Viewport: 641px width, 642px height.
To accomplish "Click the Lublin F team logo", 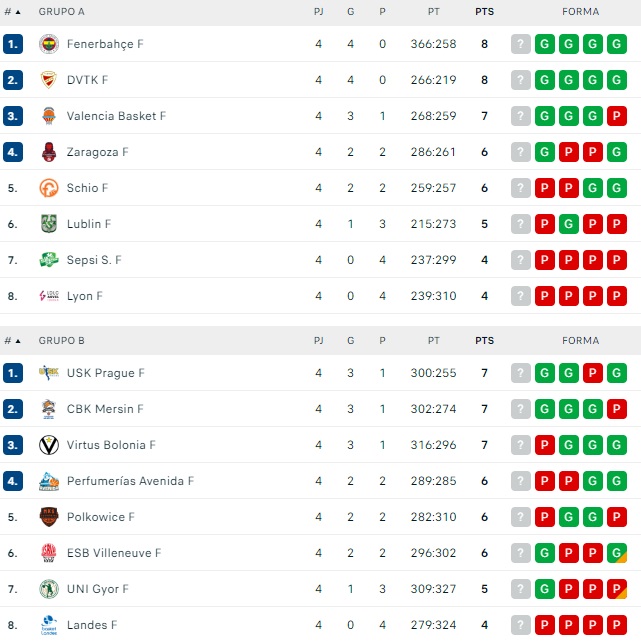I will (x=48, y=224).
